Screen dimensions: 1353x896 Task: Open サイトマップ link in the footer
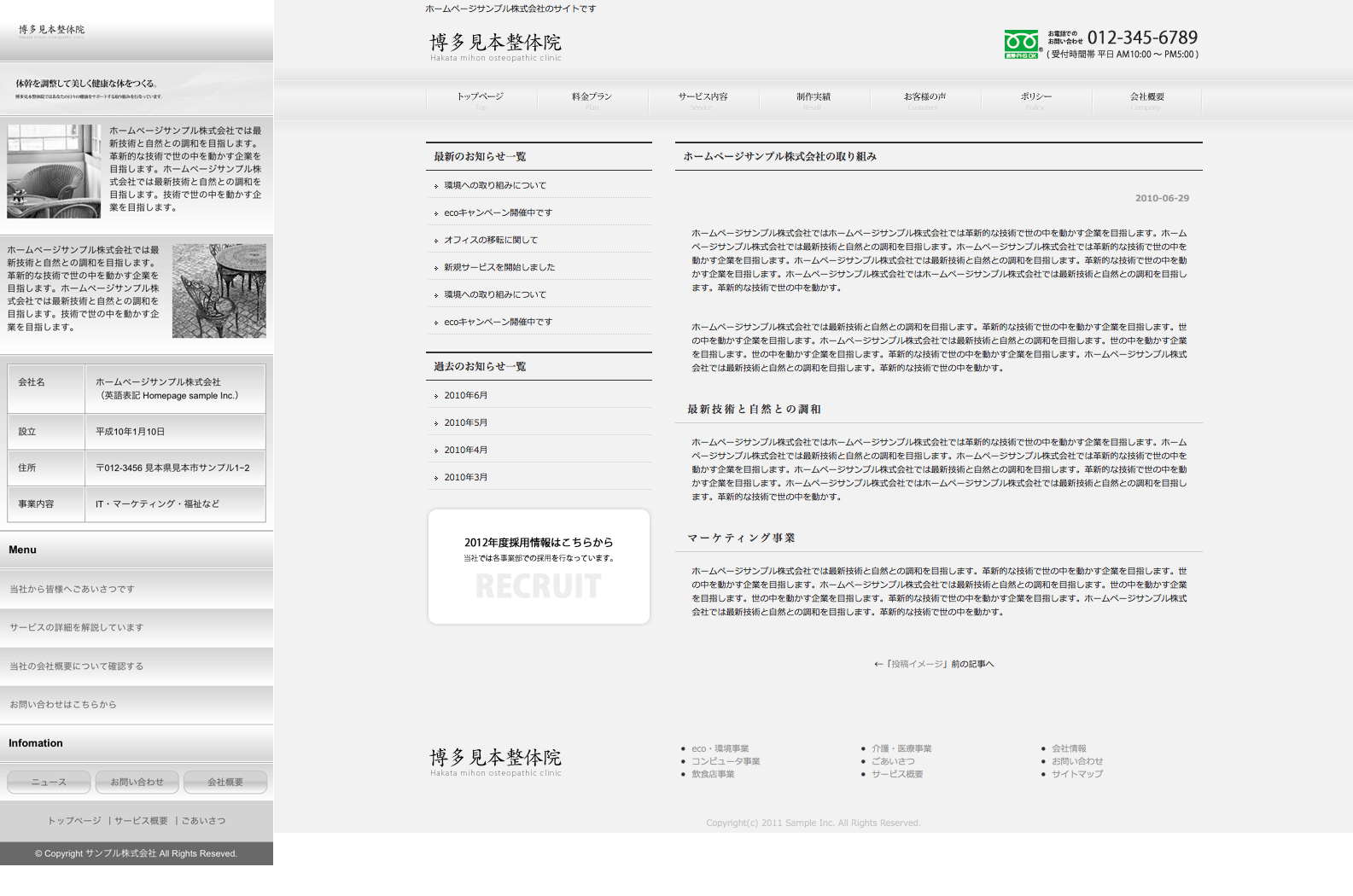1076,775
